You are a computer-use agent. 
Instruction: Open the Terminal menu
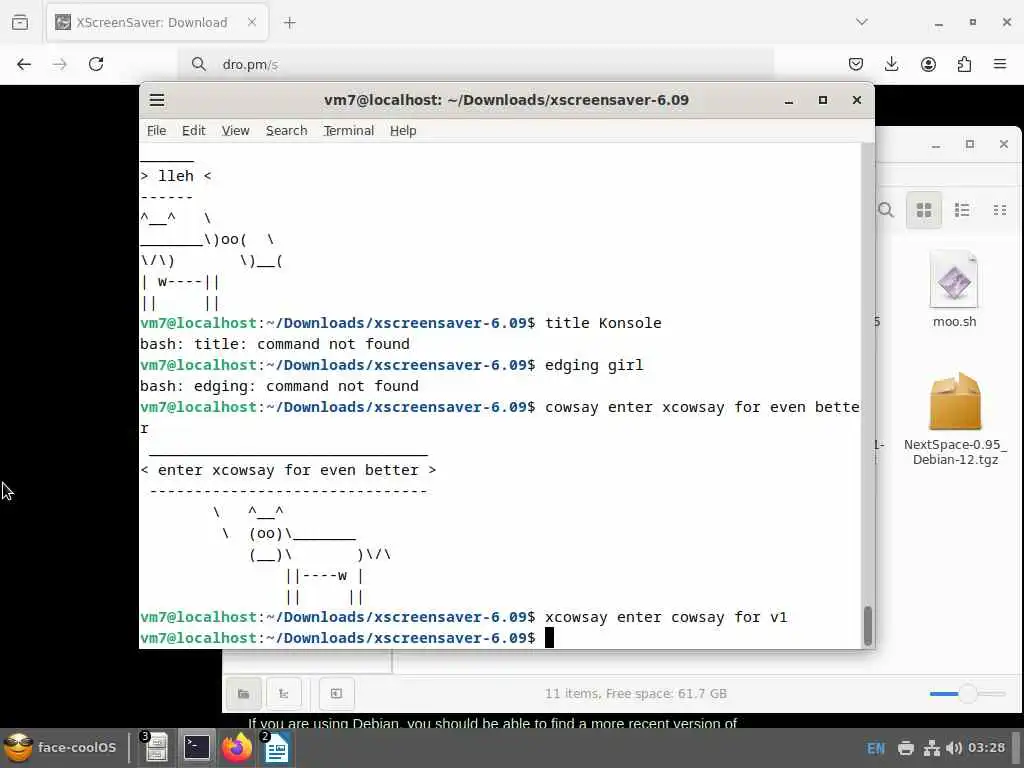348,131
